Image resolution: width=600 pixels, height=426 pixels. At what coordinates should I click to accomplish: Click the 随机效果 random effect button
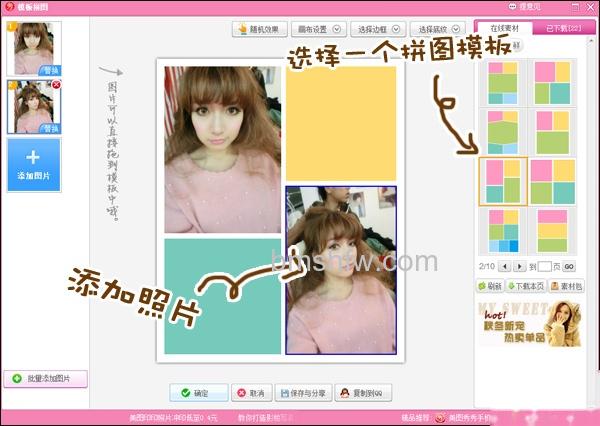coord(259,29)
